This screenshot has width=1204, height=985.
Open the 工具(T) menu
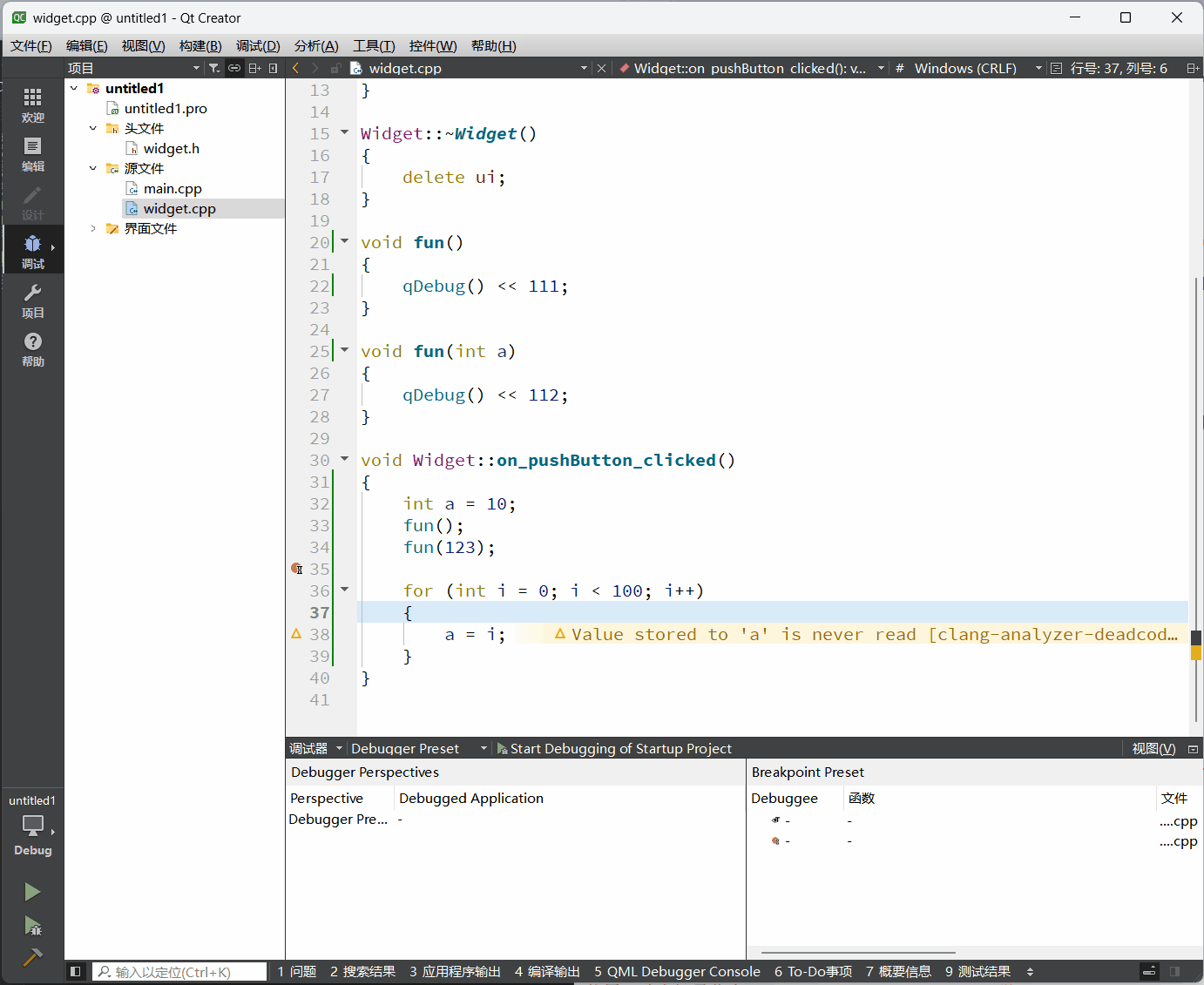click(x=374, y=46)
